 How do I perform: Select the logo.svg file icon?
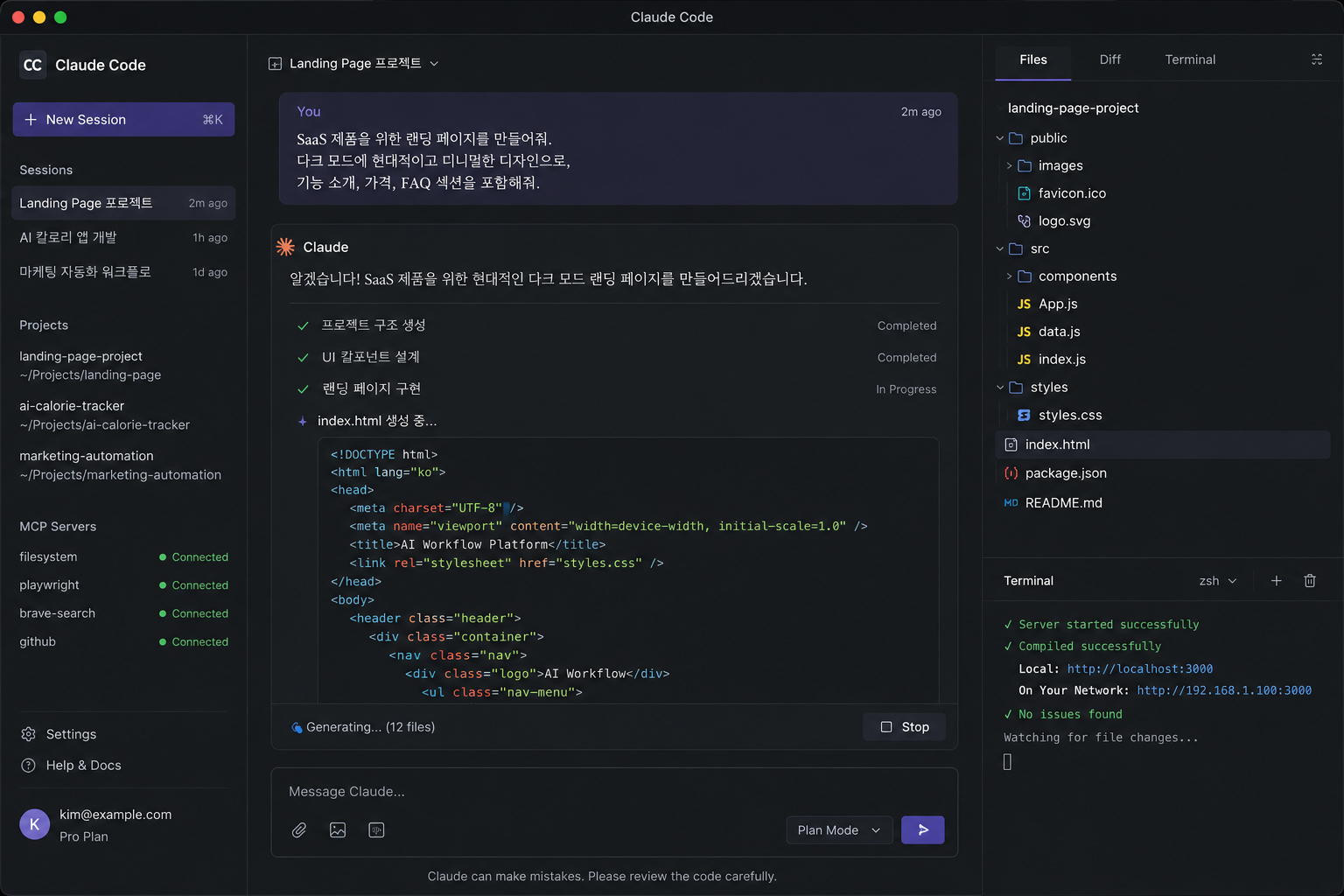tap(1024, 221)
